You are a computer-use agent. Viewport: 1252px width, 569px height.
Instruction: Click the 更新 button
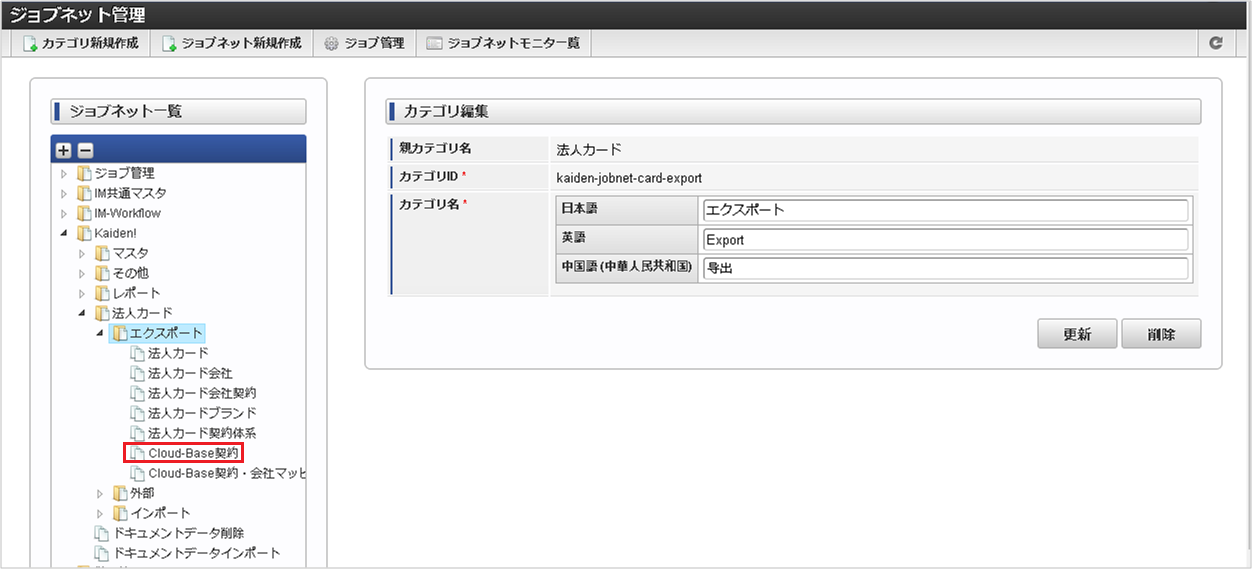click(1077, 335)
